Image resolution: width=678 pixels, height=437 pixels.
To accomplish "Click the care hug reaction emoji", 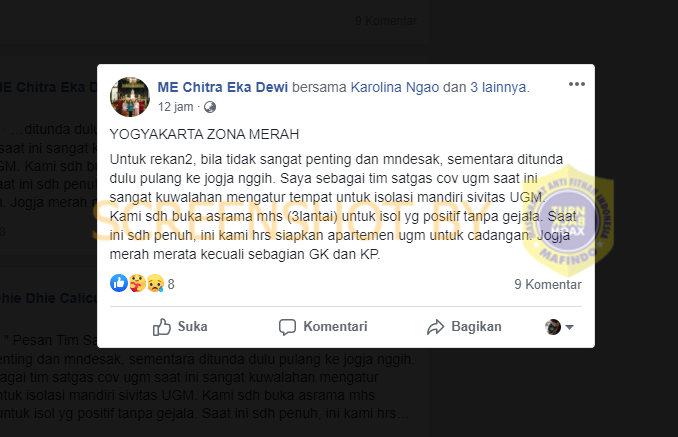I will pos(137,284).
